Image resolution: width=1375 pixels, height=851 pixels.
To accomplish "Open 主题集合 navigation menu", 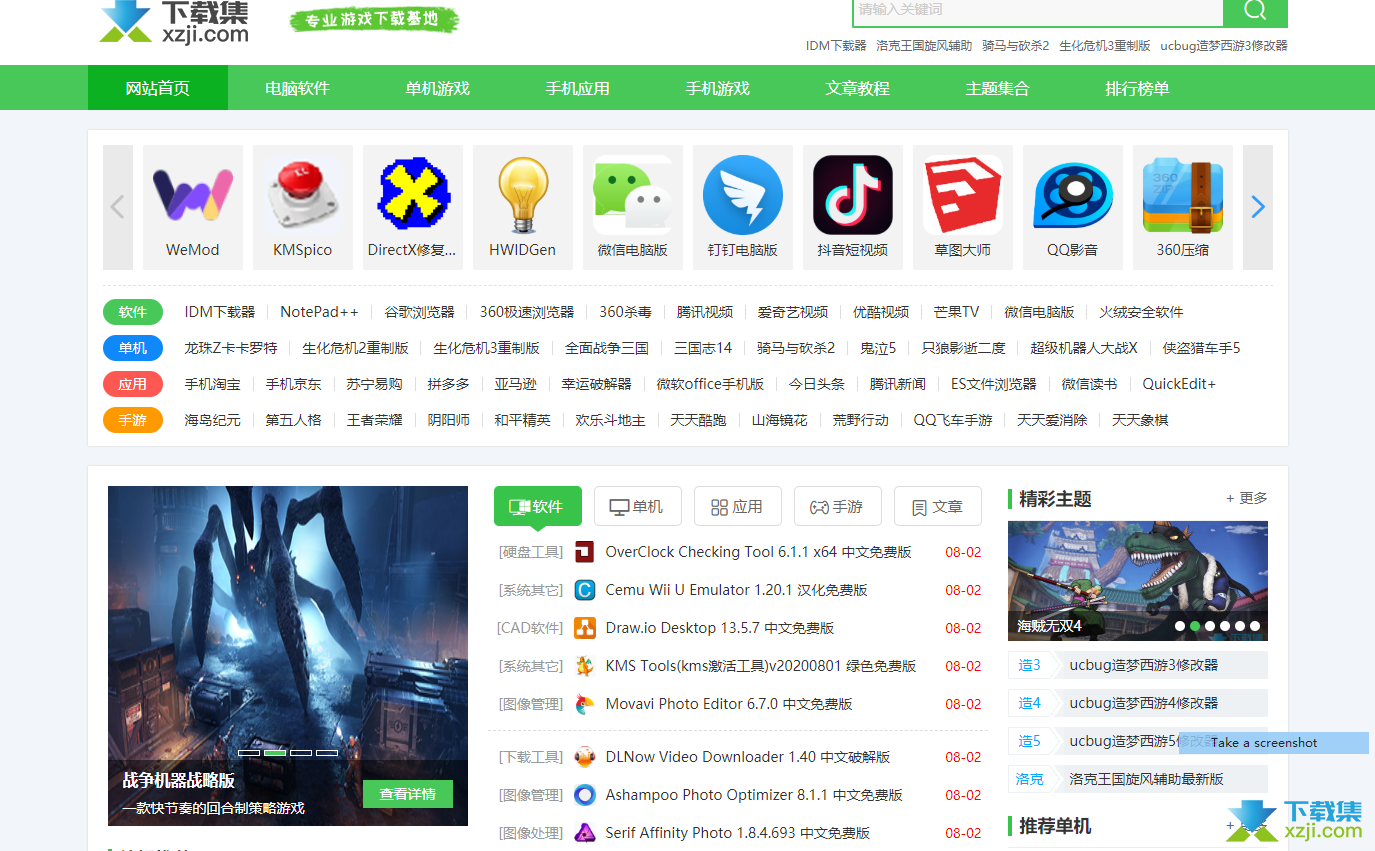I will point(997,88).
